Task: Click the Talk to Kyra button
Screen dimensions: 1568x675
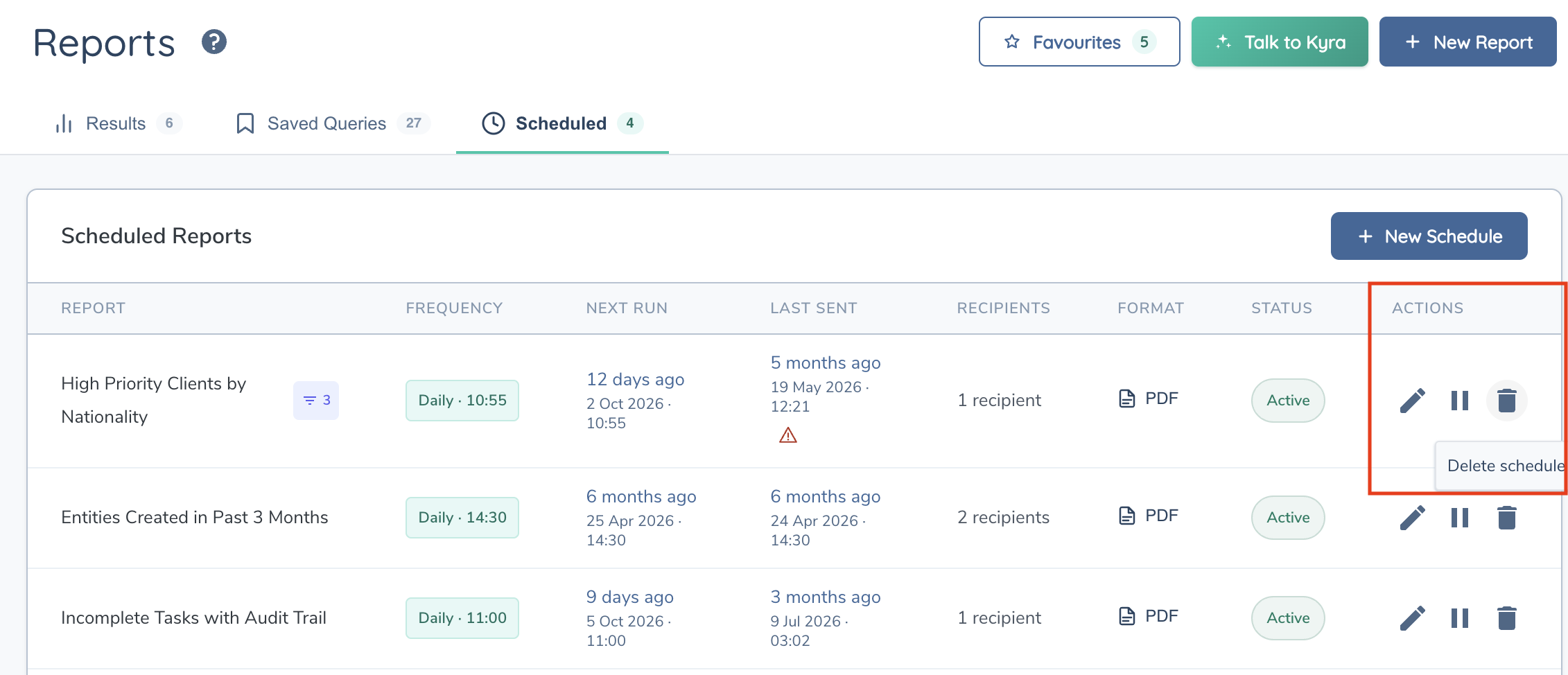Action: [x=1280, y=42]
